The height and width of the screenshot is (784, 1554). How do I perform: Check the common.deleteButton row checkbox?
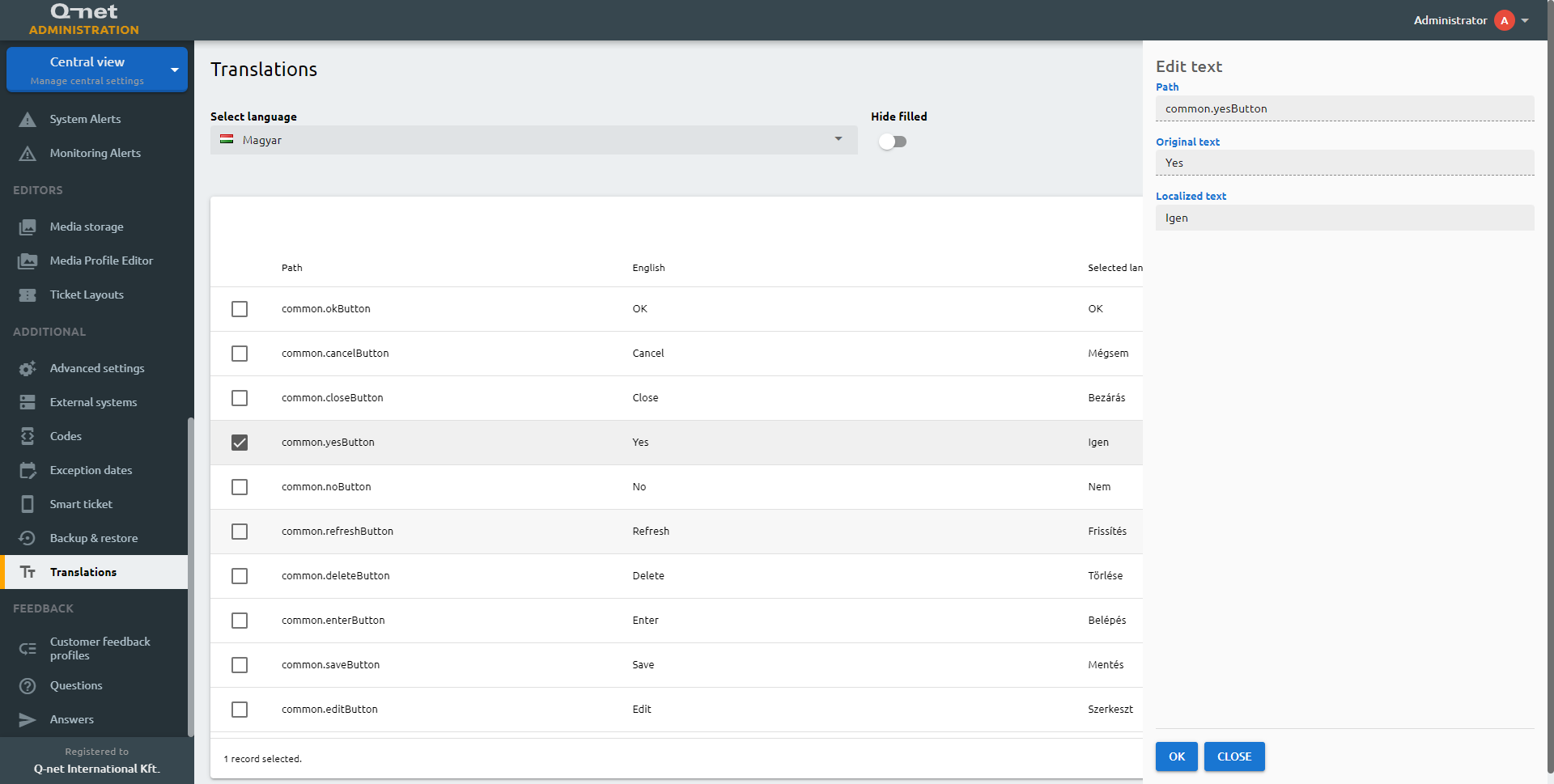click(x=240, y=576)
